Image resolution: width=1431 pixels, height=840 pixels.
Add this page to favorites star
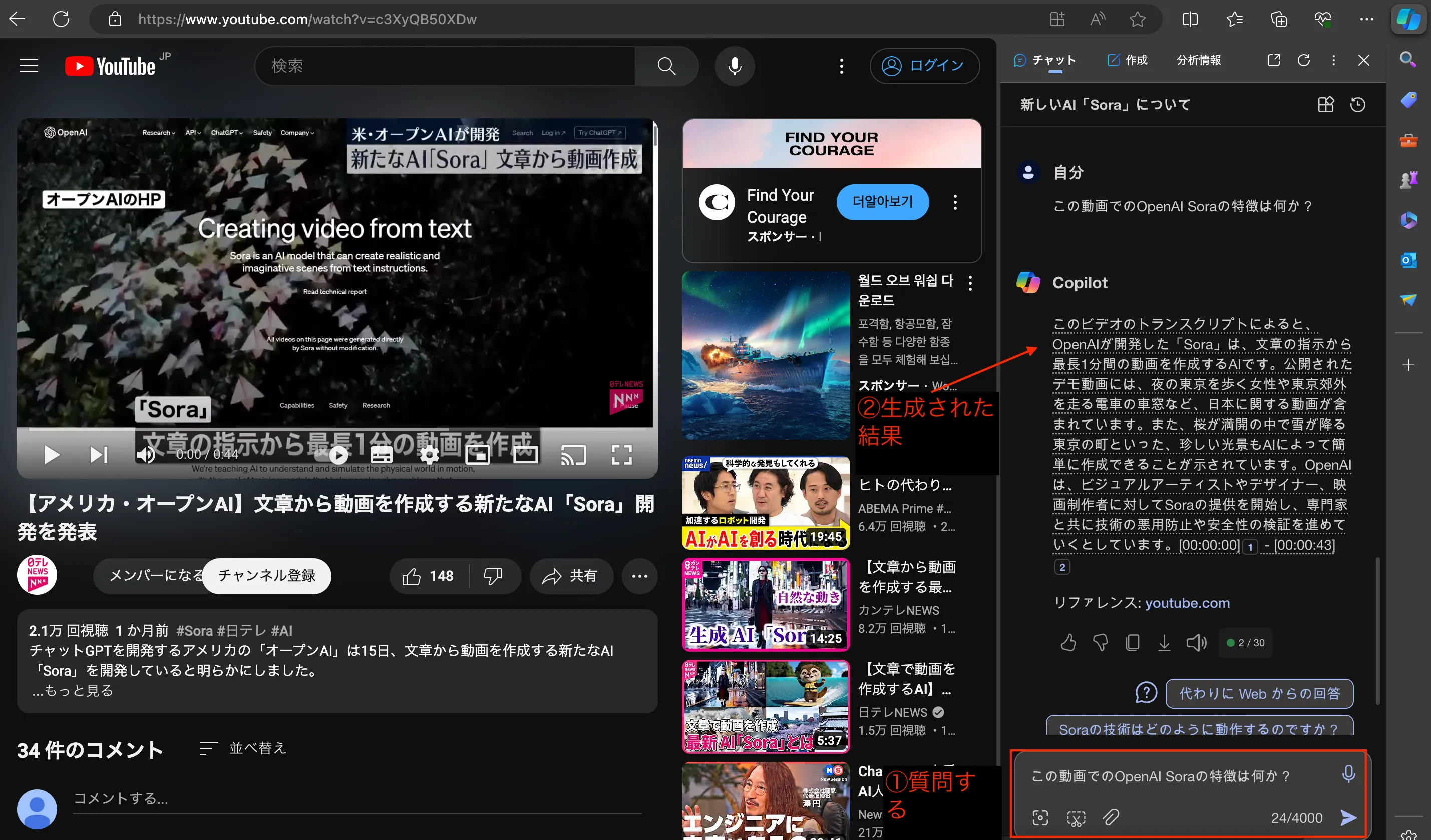click(1137, 19)
